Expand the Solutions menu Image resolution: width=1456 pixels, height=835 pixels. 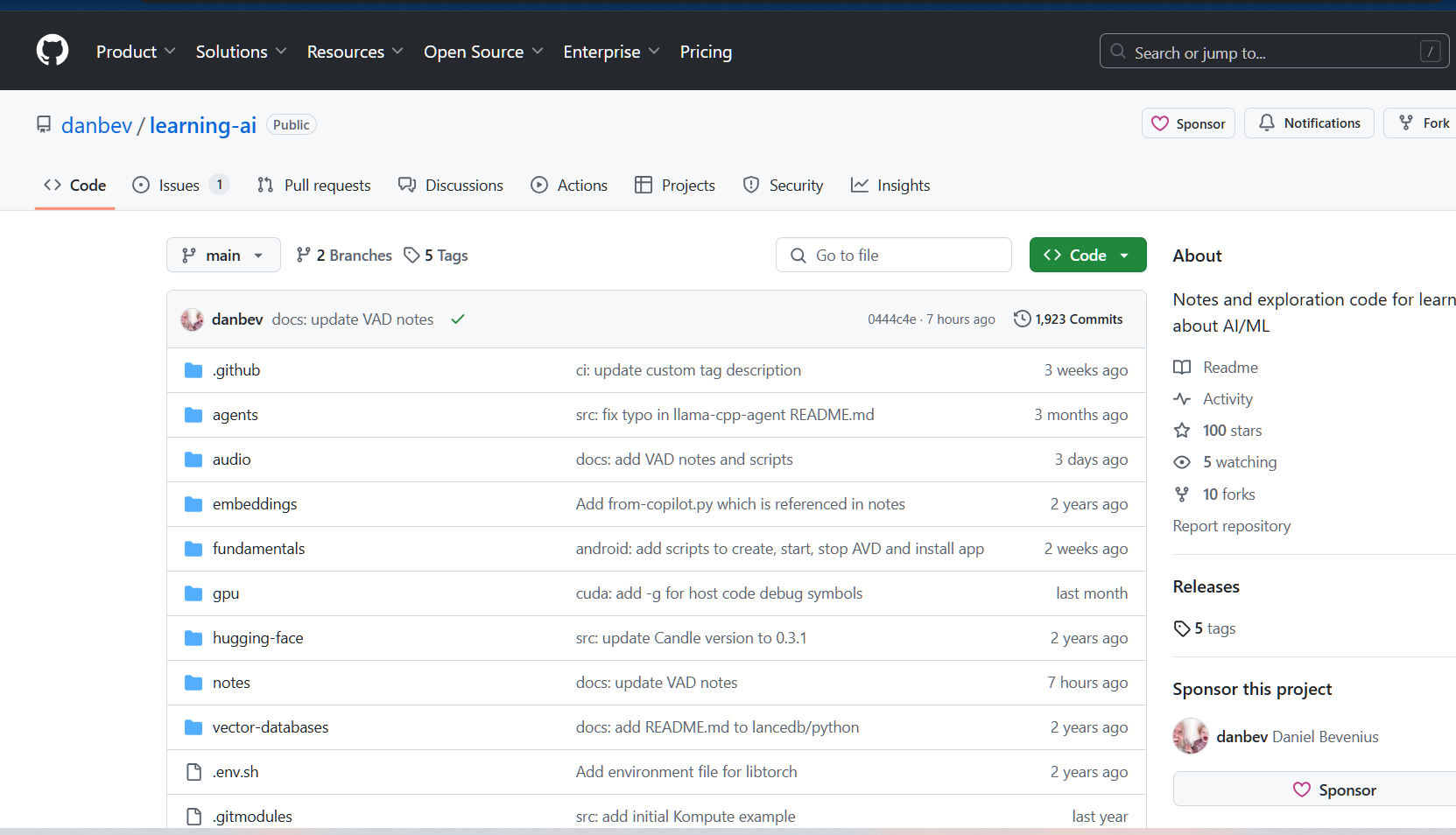click(241, 52)
